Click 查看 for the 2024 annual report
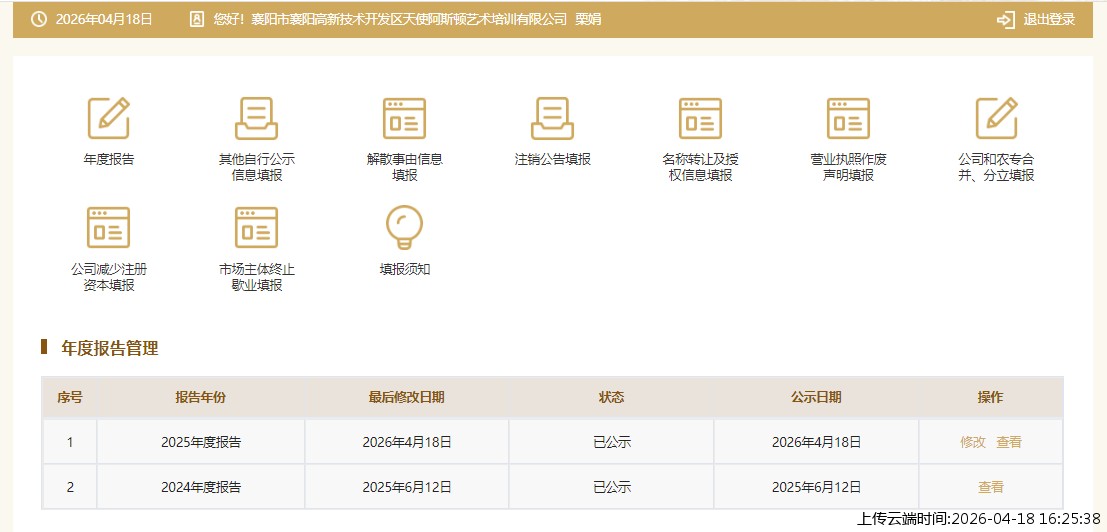1107x532 pixels. point(990,488)
